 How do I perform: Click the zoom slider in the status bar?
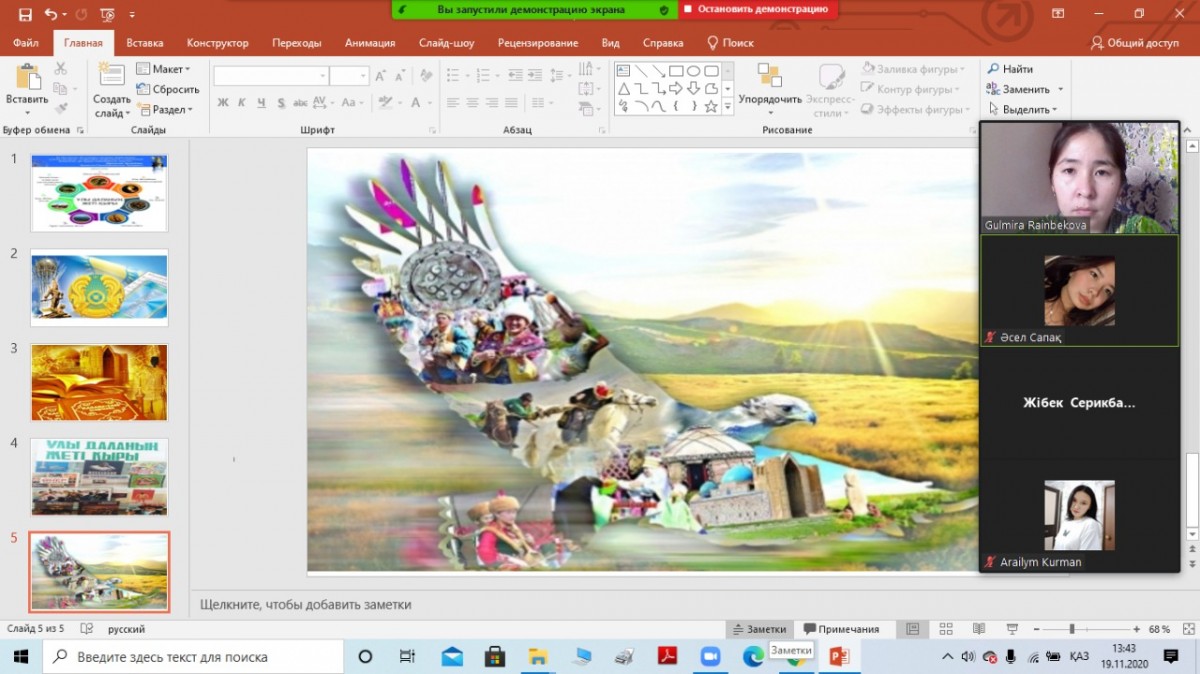point(1072,629)
